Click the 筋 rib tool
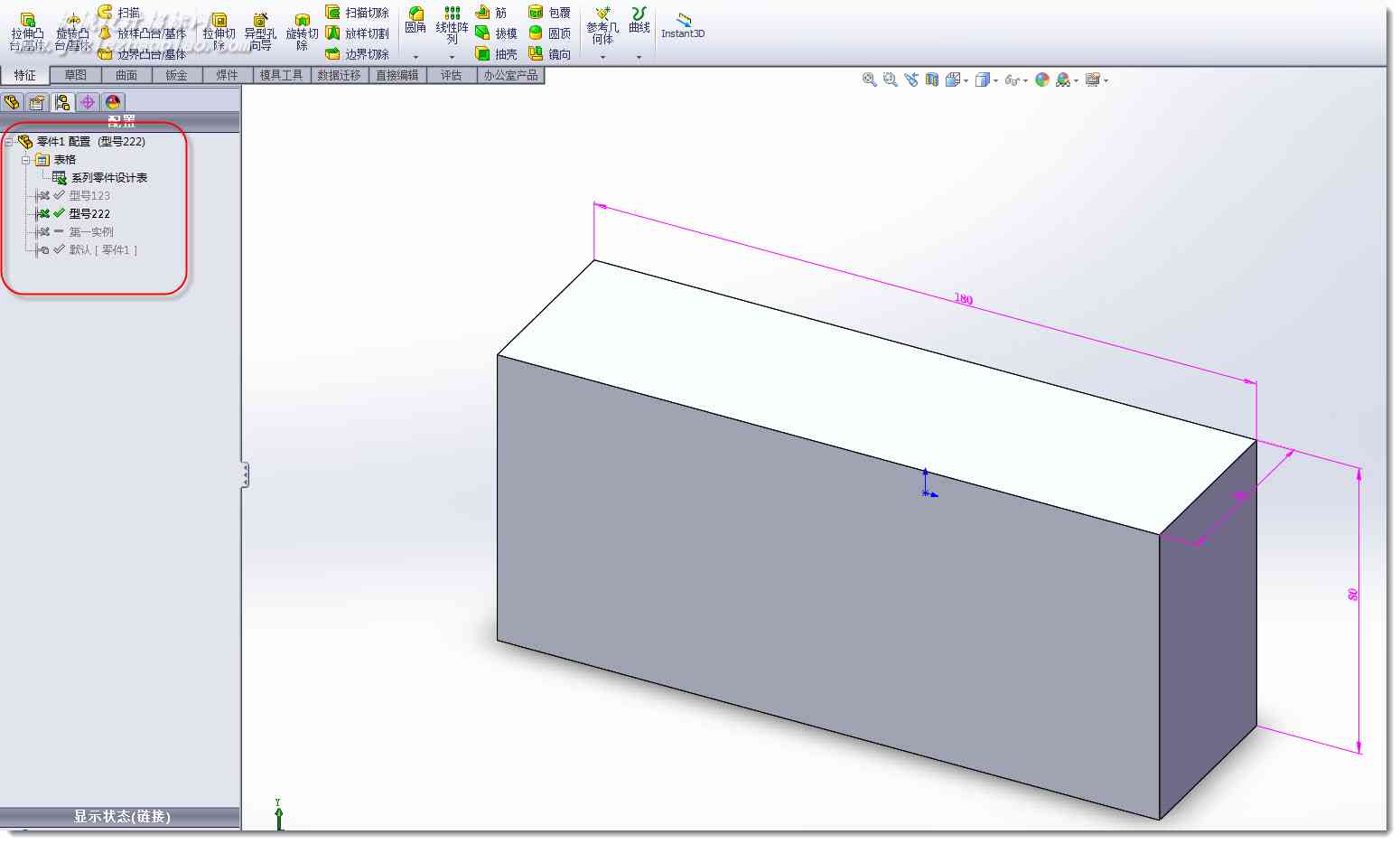The width and height of the screenshot is (1400, 844). (491, 12)
